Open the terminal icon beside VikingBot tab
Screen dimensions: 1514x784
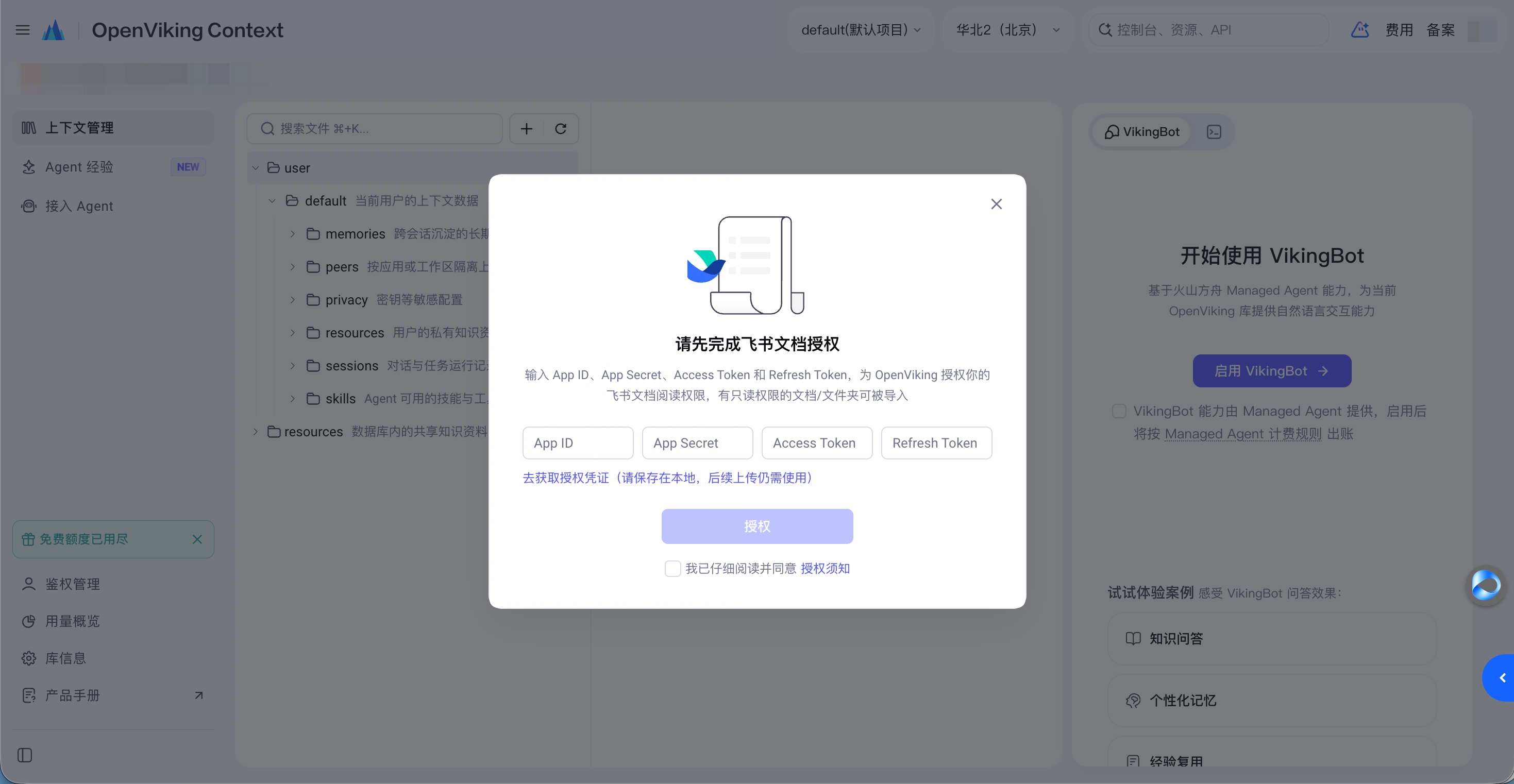[1214, 132]
